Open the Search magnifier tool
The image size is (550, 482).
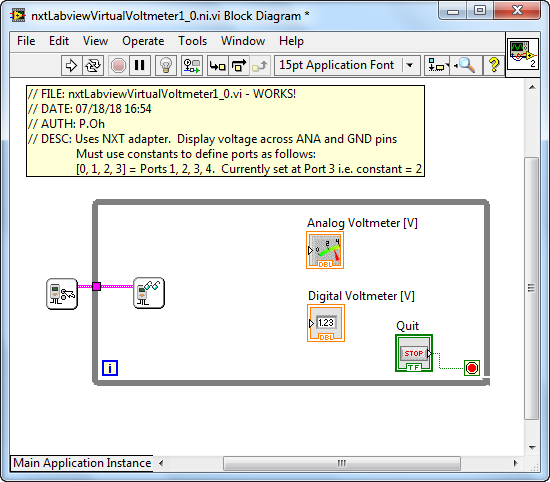(x=465, y=65)
